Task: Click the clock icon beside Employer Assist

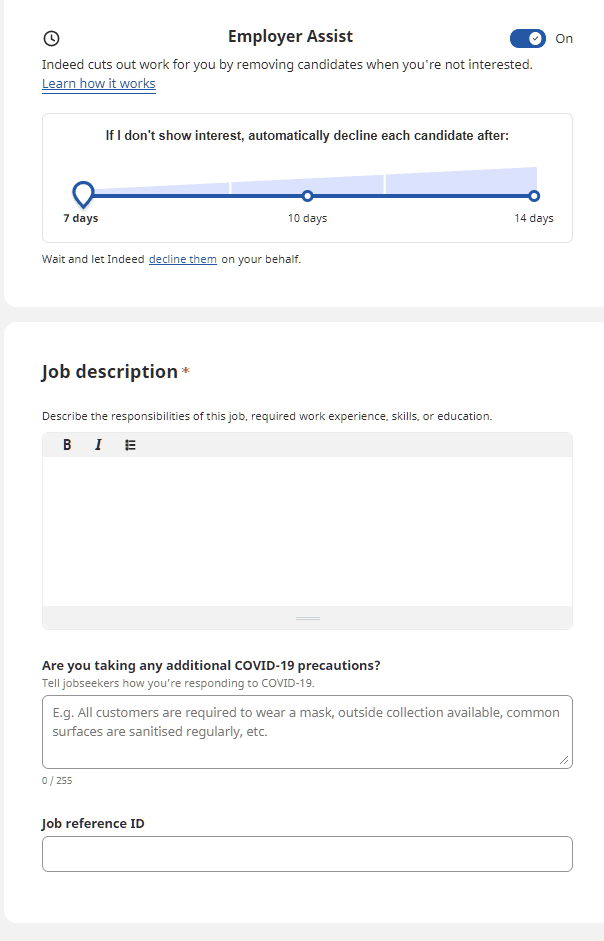Action: pos(52,39)
